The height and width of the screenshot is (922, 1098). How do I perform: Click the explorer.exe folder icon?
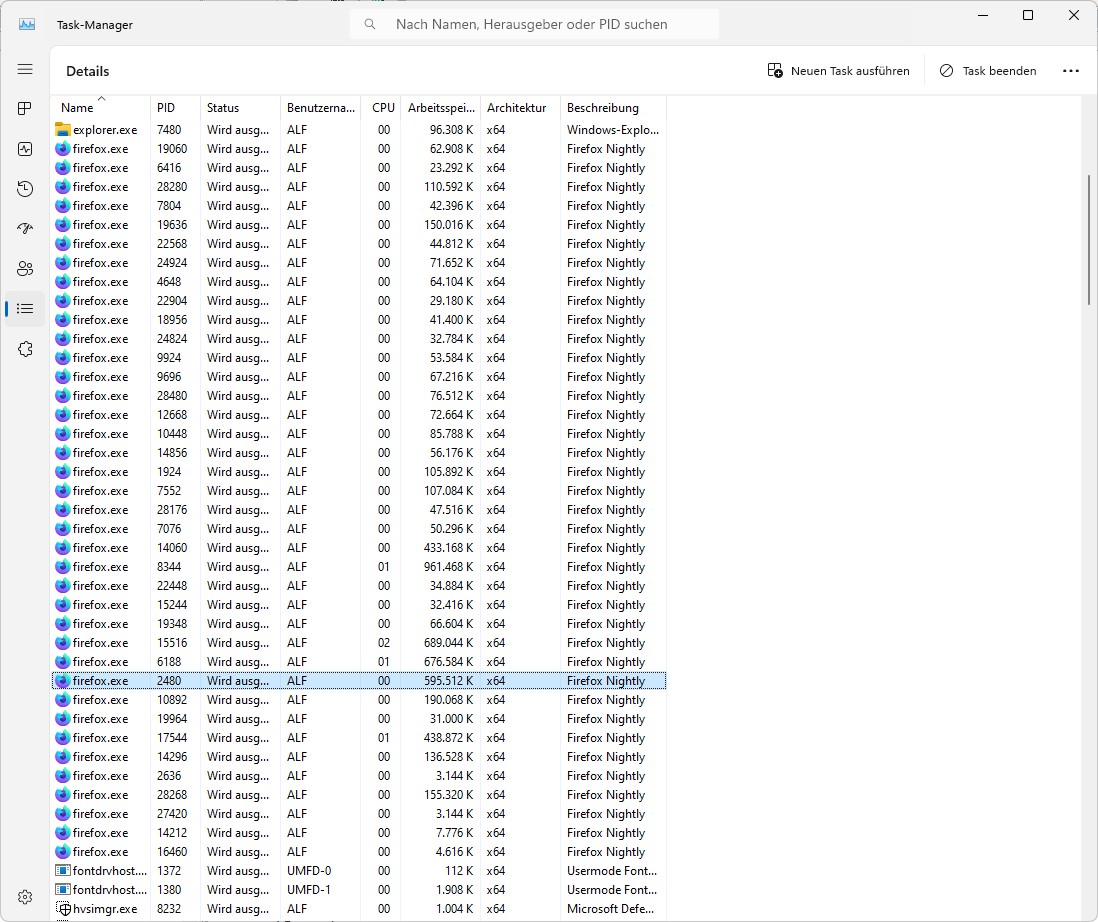tap(63, 130)
